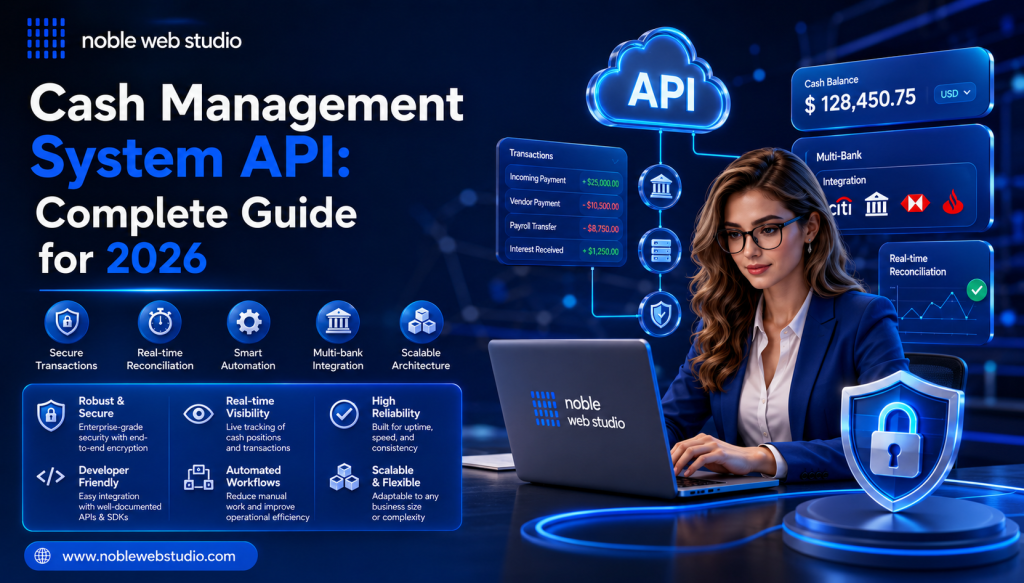This screenshot has height=583, width=1024.
Task: Click the Developer Friendly code brackets icon
Action: click(50, 477)
